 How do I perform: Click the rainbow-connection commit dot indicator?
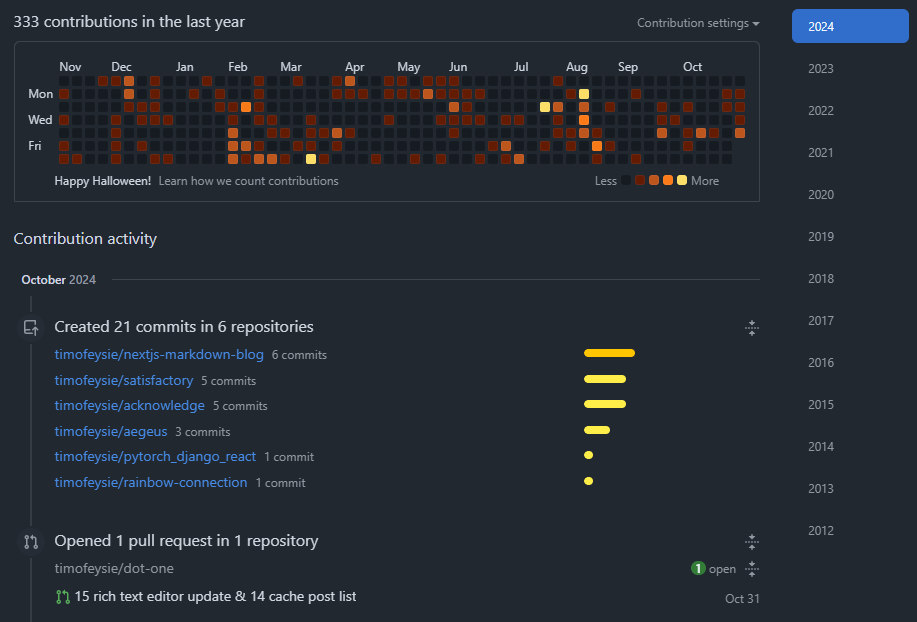pyautogui.click(x=588, y=481)
